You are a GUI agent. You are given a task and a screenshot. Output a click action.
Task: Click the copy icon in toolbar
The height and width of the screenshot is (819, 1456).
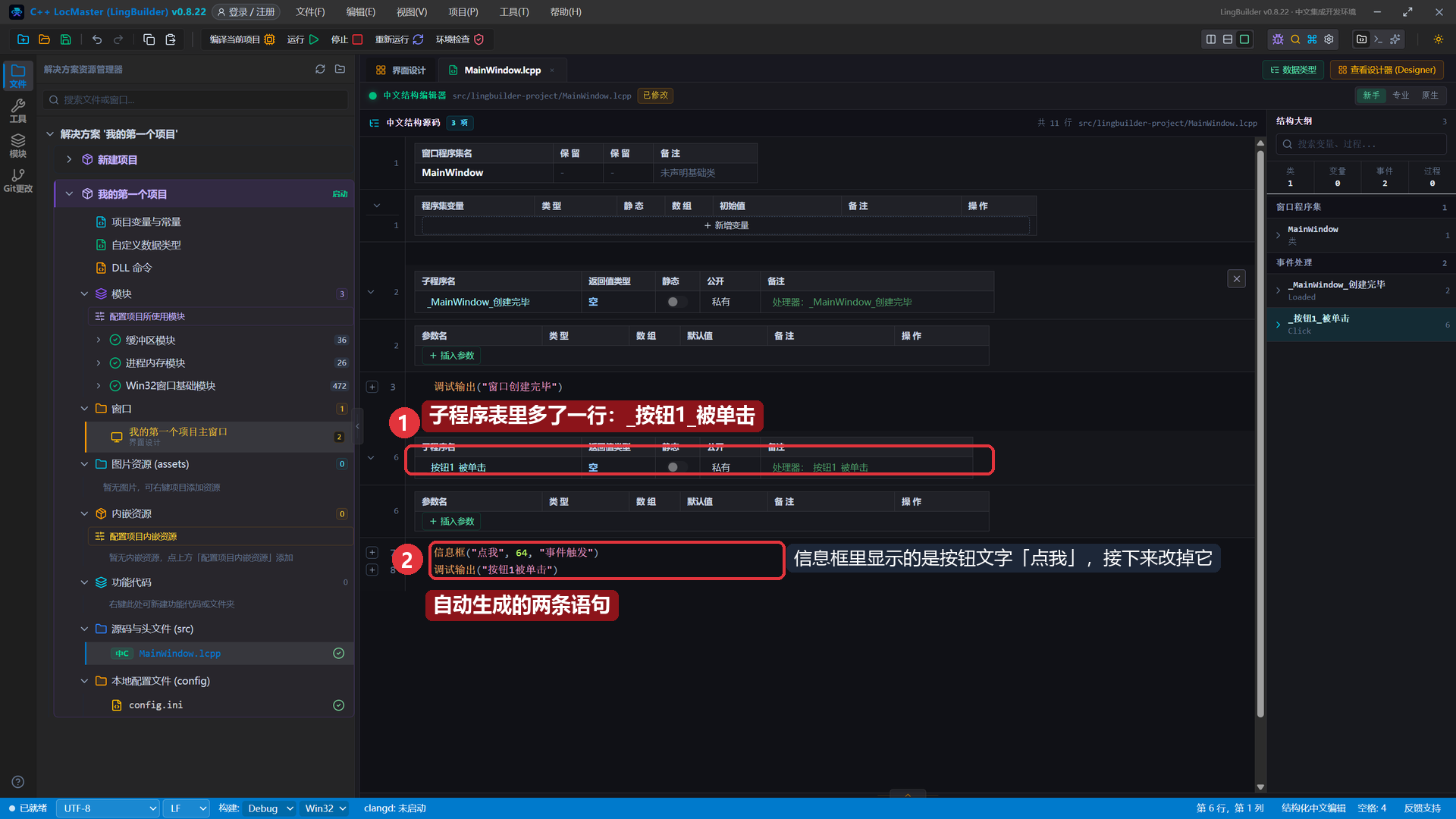(x=149, y=39)
